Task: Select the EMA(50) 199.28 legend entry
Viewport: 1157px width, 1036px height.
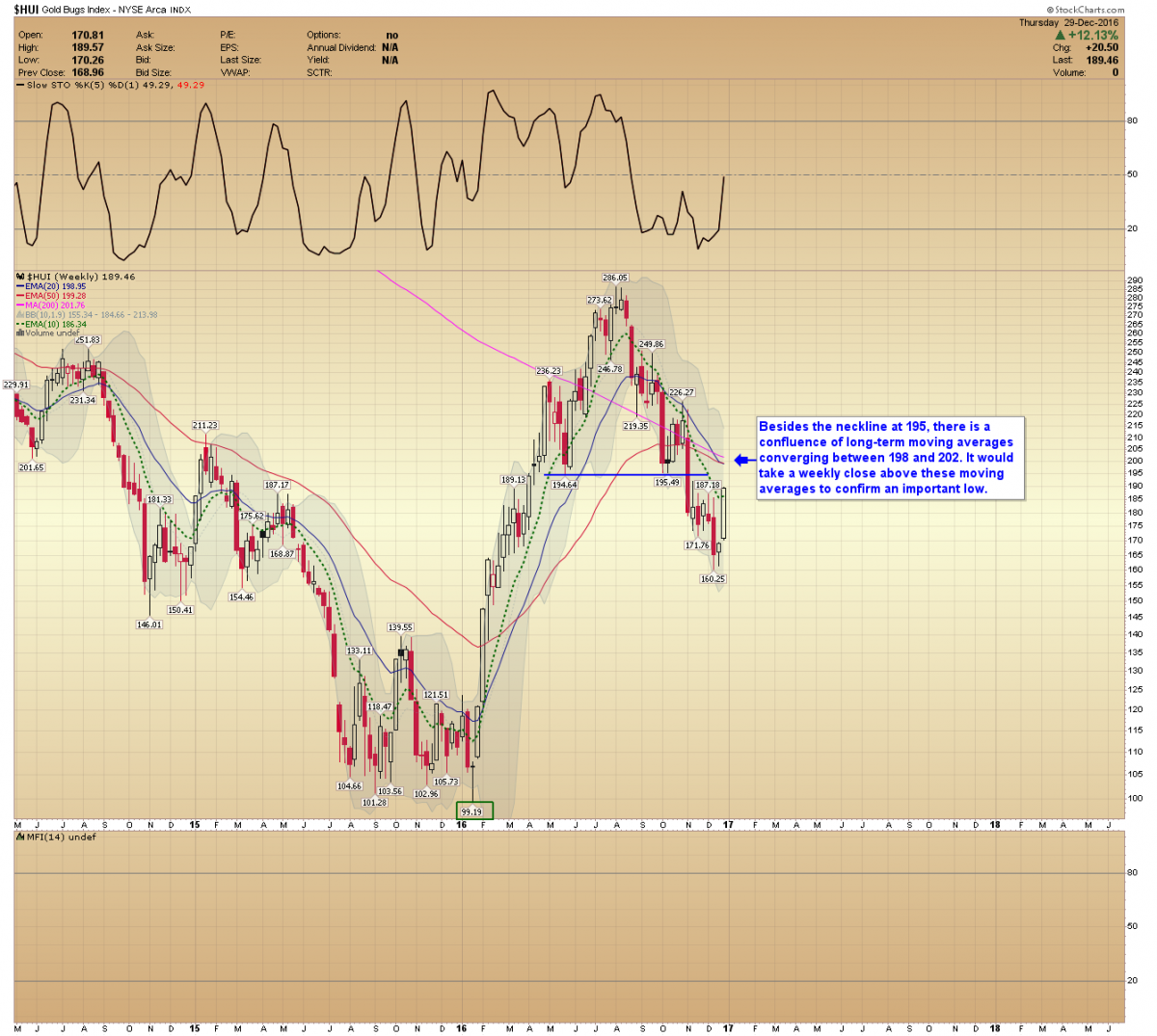Action: [55, 296]
